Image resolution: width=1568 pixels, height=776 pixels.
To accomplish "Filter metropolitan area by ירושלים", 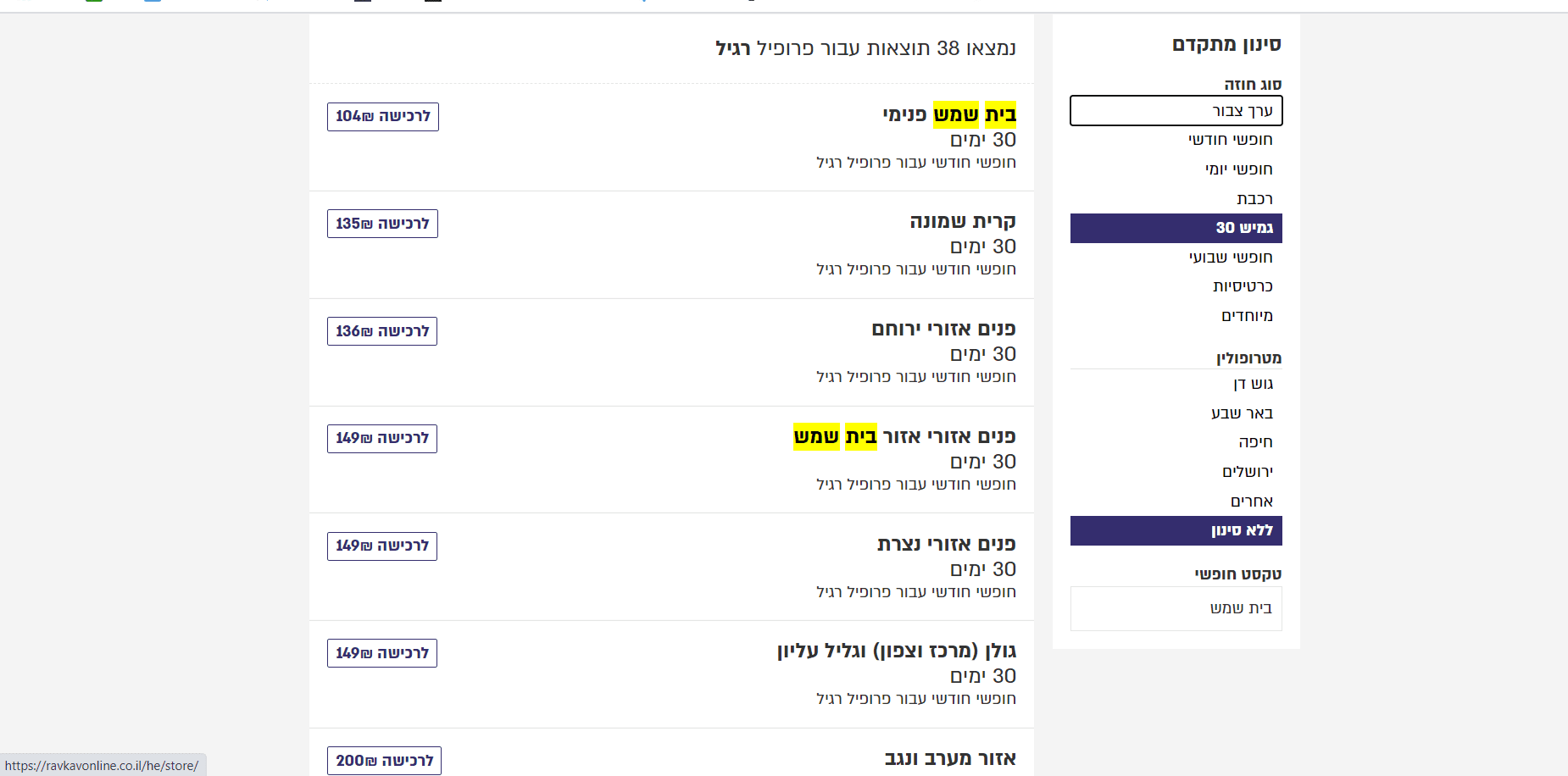I will point(1247,472).
